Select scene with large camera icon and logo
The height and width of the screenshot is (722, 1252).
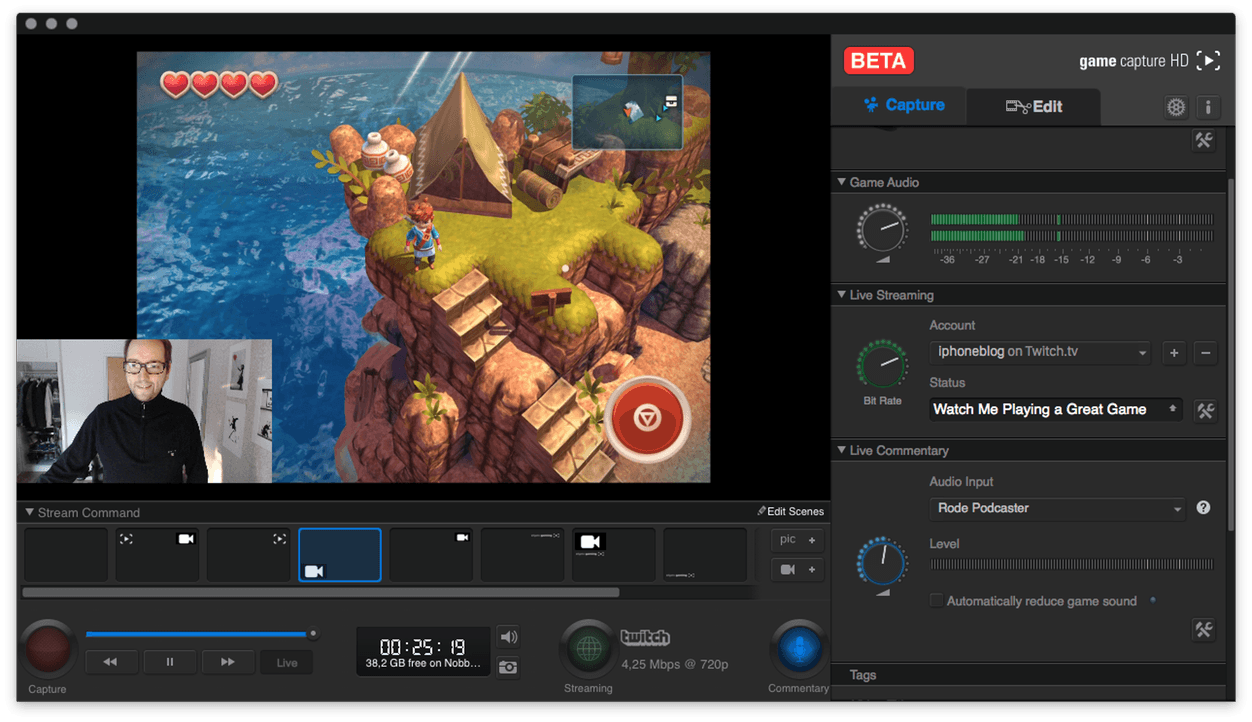tap(613, 555)
